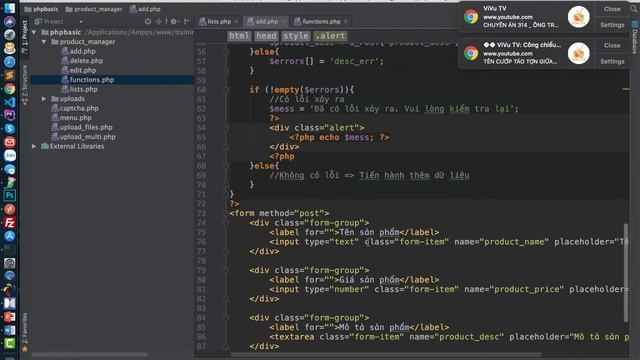The image size is (640, 360).
Task: Open Skype from the Dock
Action: (x=9, y=129)
